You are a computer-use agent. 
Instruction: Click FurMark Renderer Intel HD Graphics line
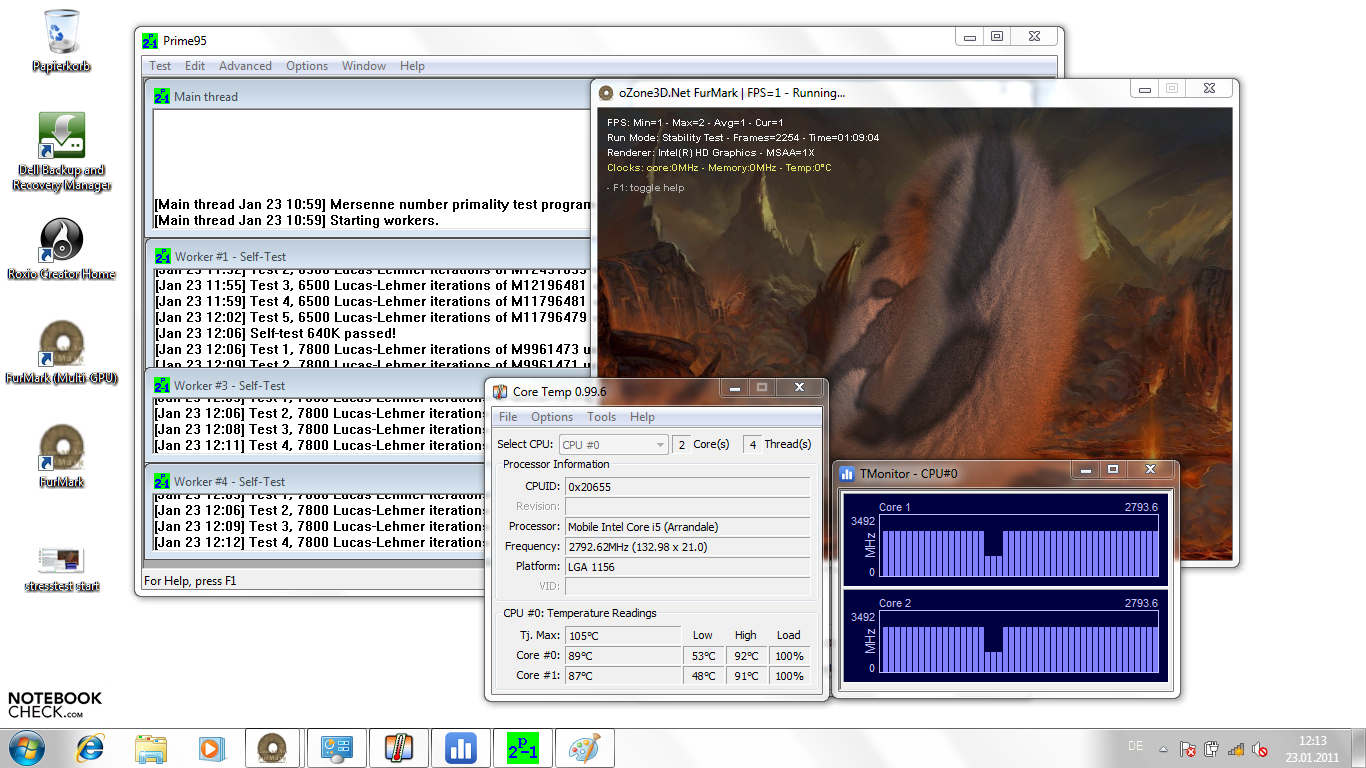[710, 153]
